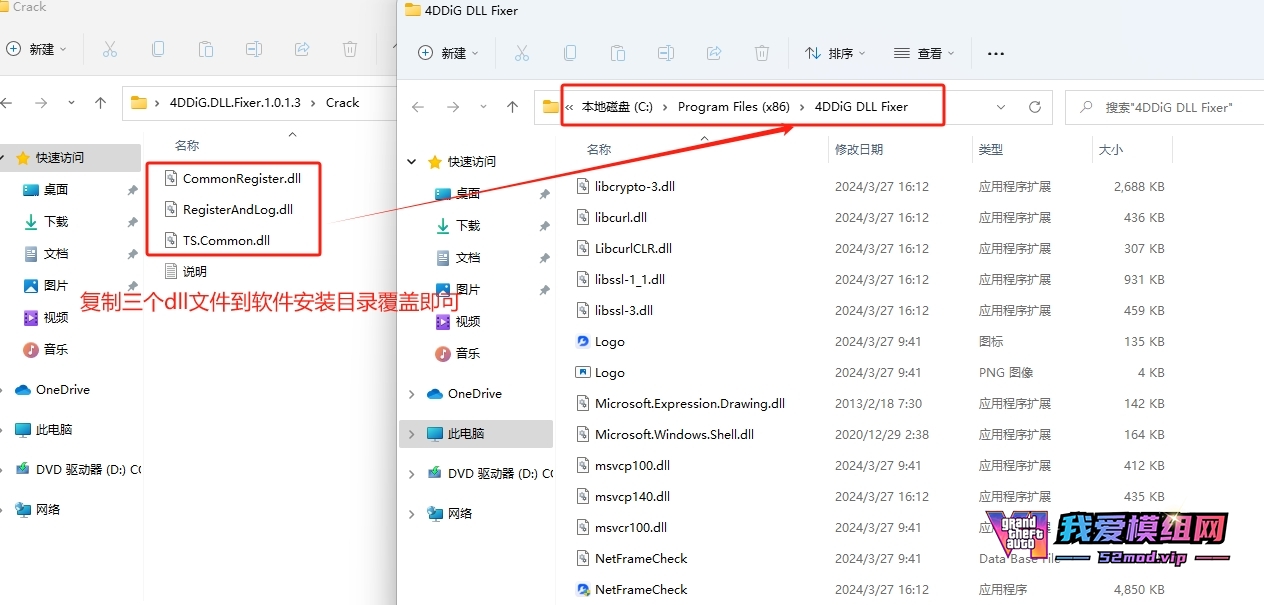Click Cut scissors icon in the Crack window
The image size is (1264, 605).
(x=110, y=49)
